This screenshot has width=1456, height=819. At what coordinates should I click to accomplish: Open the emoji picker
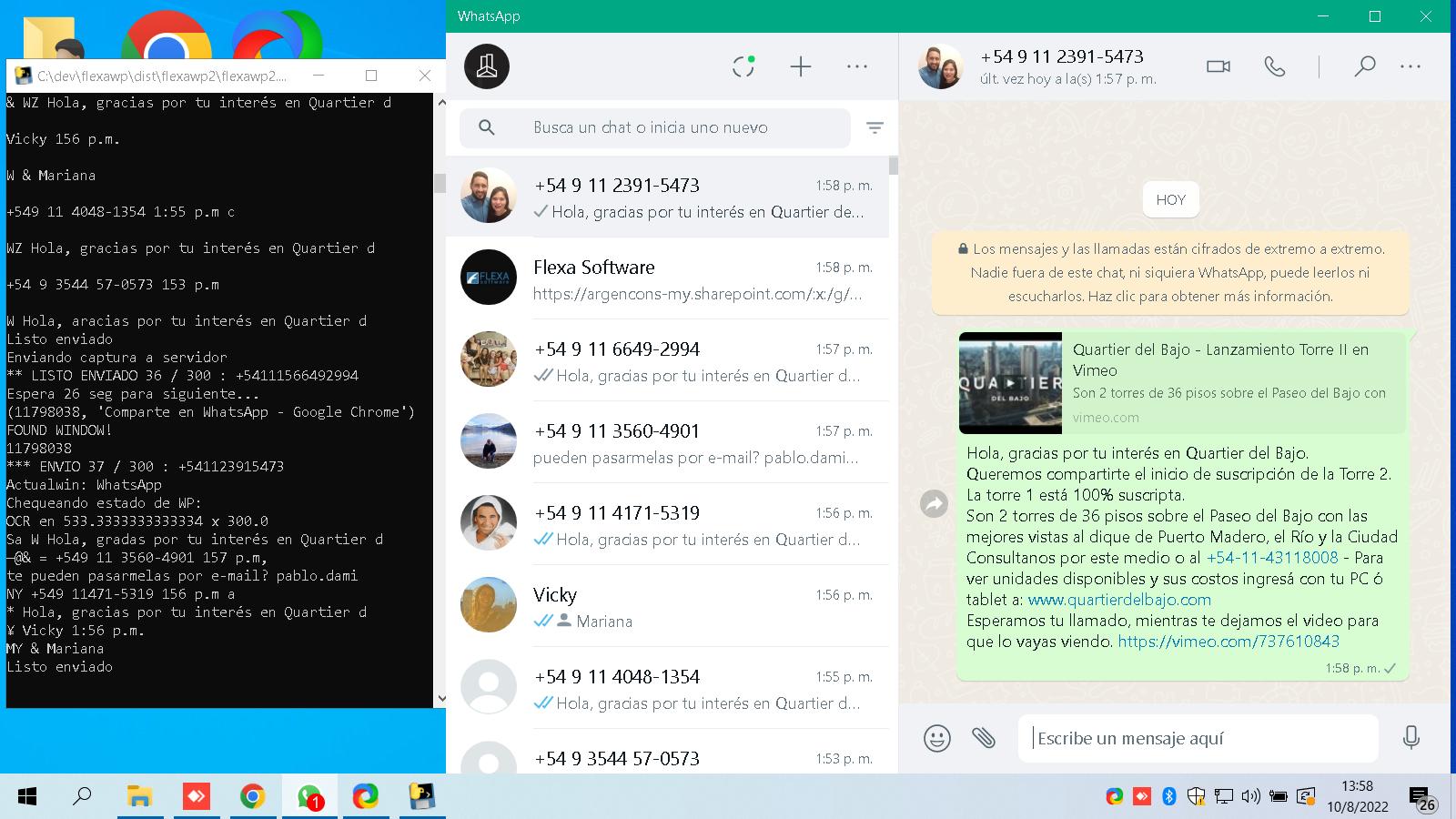pos(937,738)
